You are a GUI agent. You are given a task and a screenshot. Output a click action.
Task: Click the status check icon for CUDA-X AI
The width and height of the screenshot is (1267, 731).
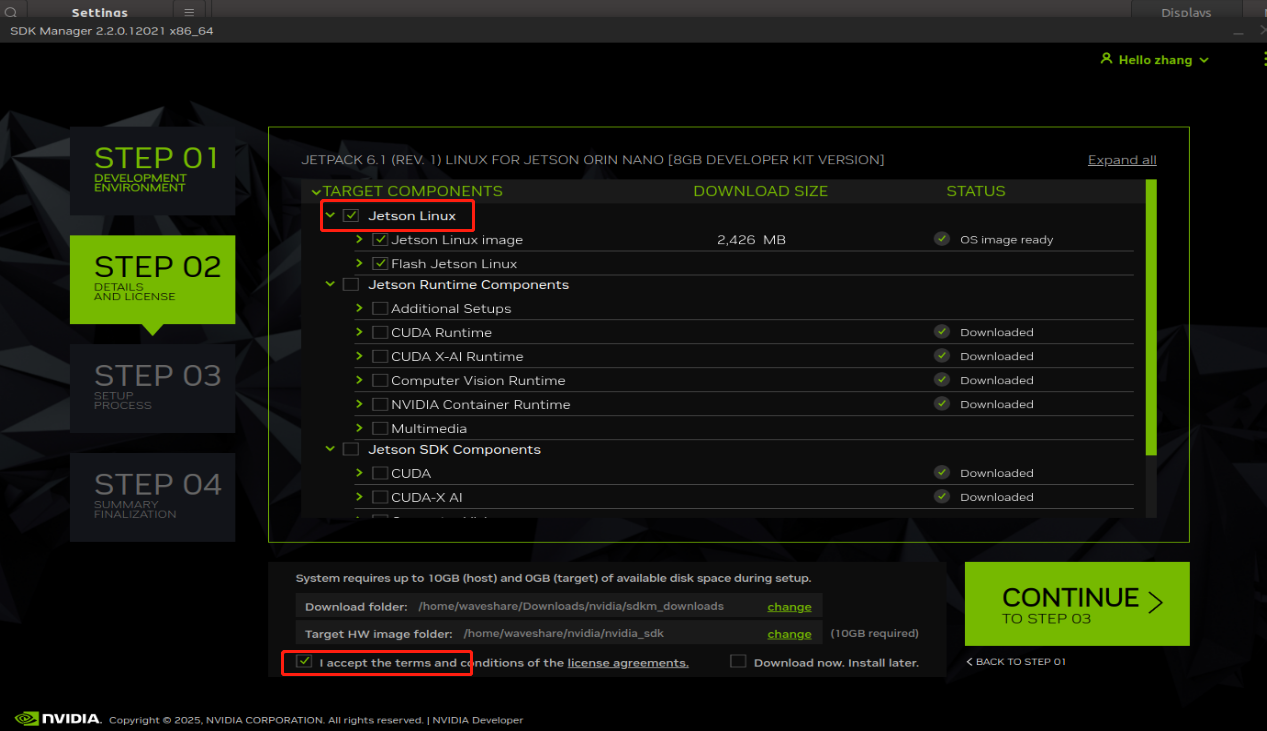942,497
